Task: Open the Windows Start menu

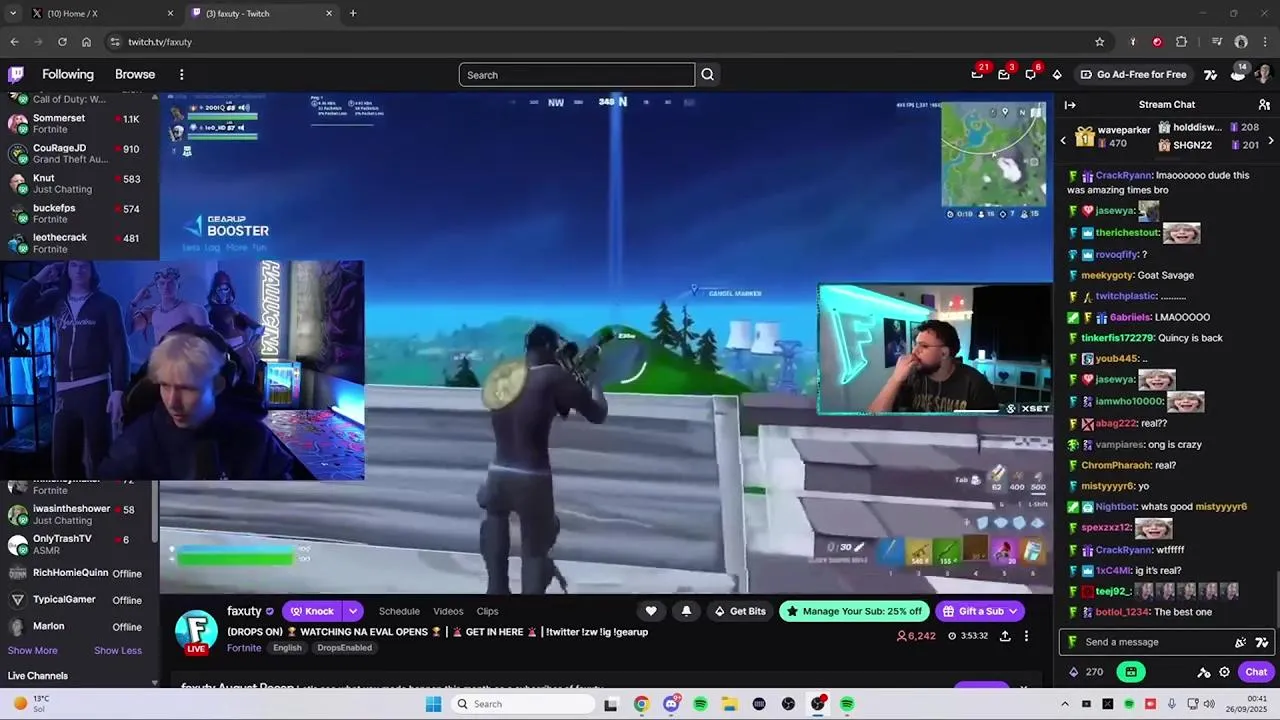Action: 433,704
